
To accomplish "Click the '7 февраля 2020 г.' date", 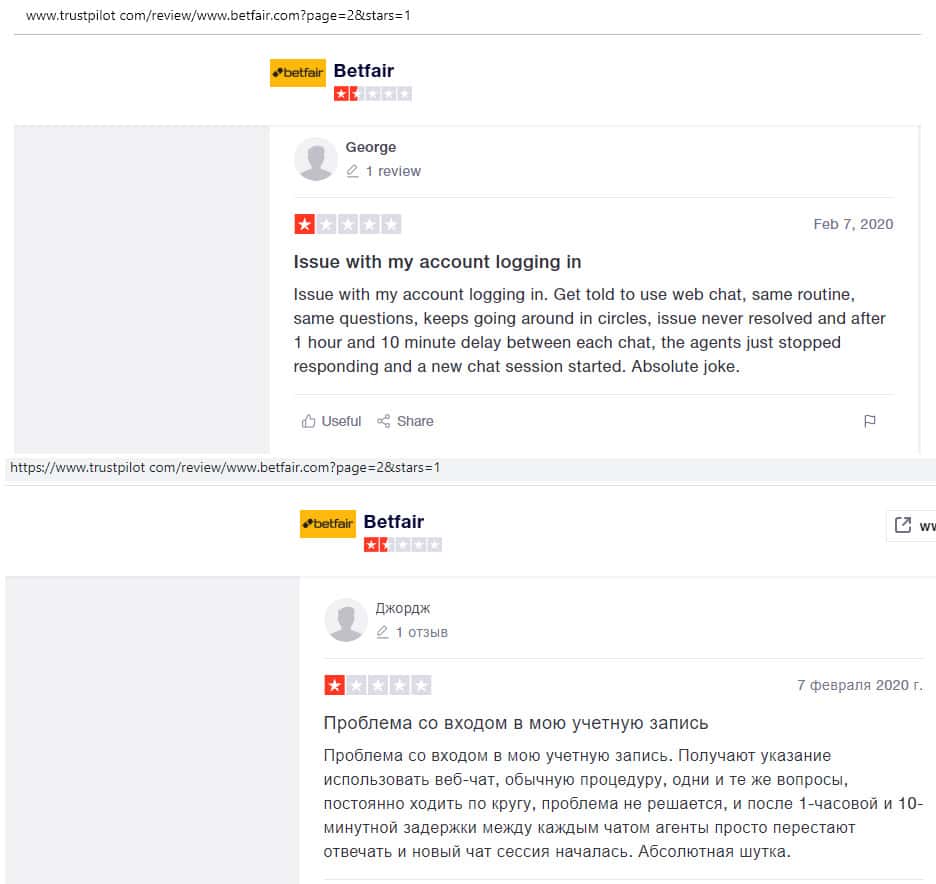I will pyautogui.click(x=860, y=685).
